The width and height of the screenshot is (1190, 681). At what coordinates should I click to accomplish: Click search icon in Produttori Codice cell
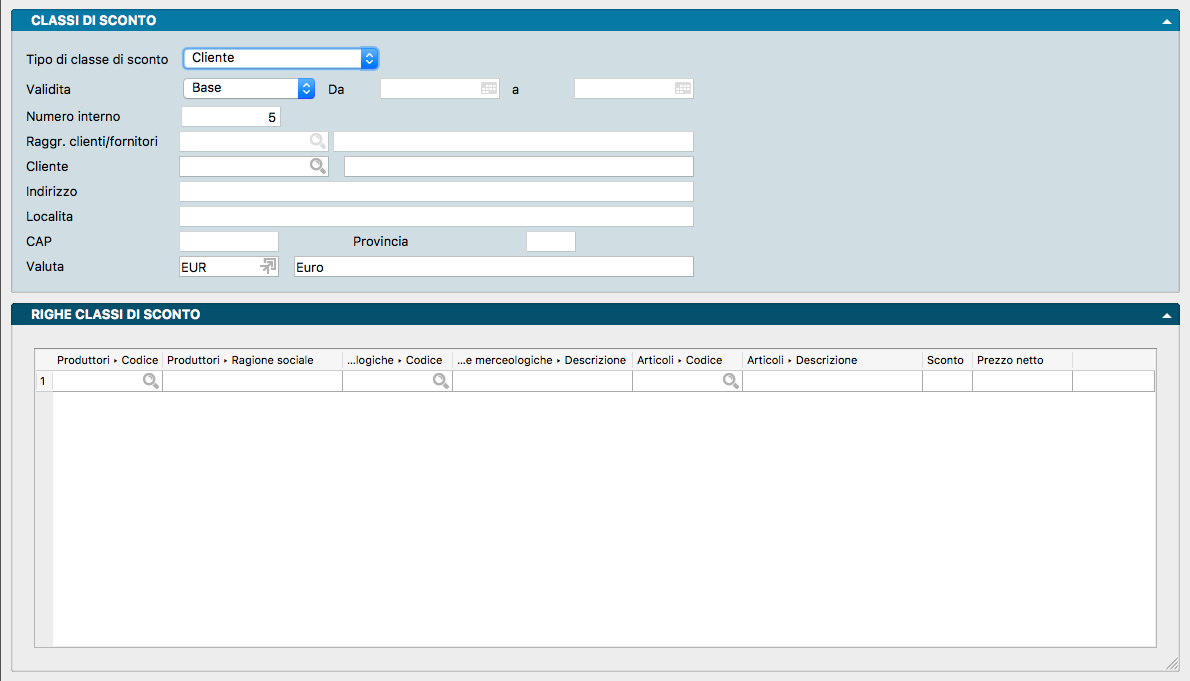click(x=150, y=381)
